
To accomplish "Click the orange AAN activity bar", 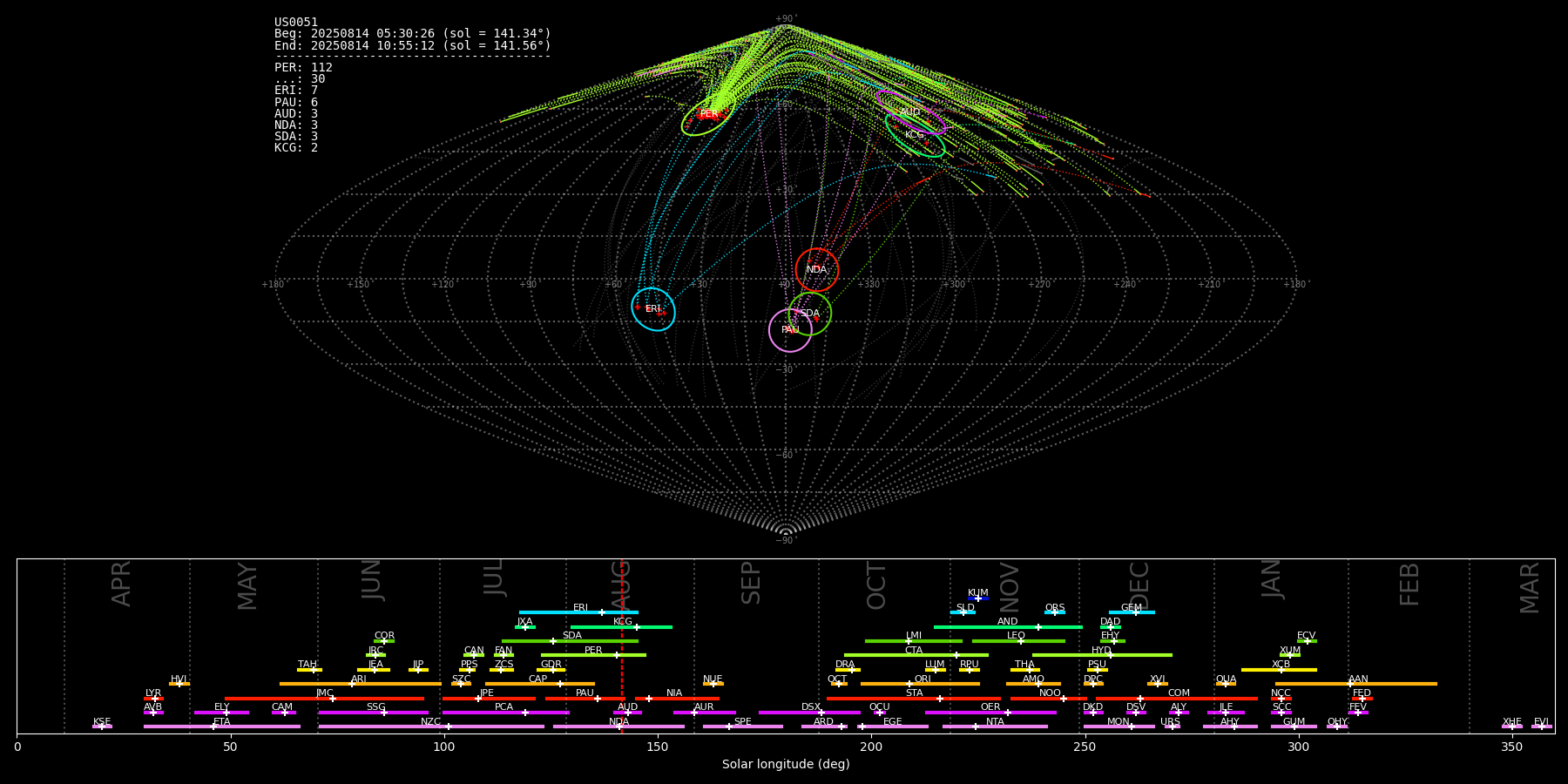I will (1356, 684).
